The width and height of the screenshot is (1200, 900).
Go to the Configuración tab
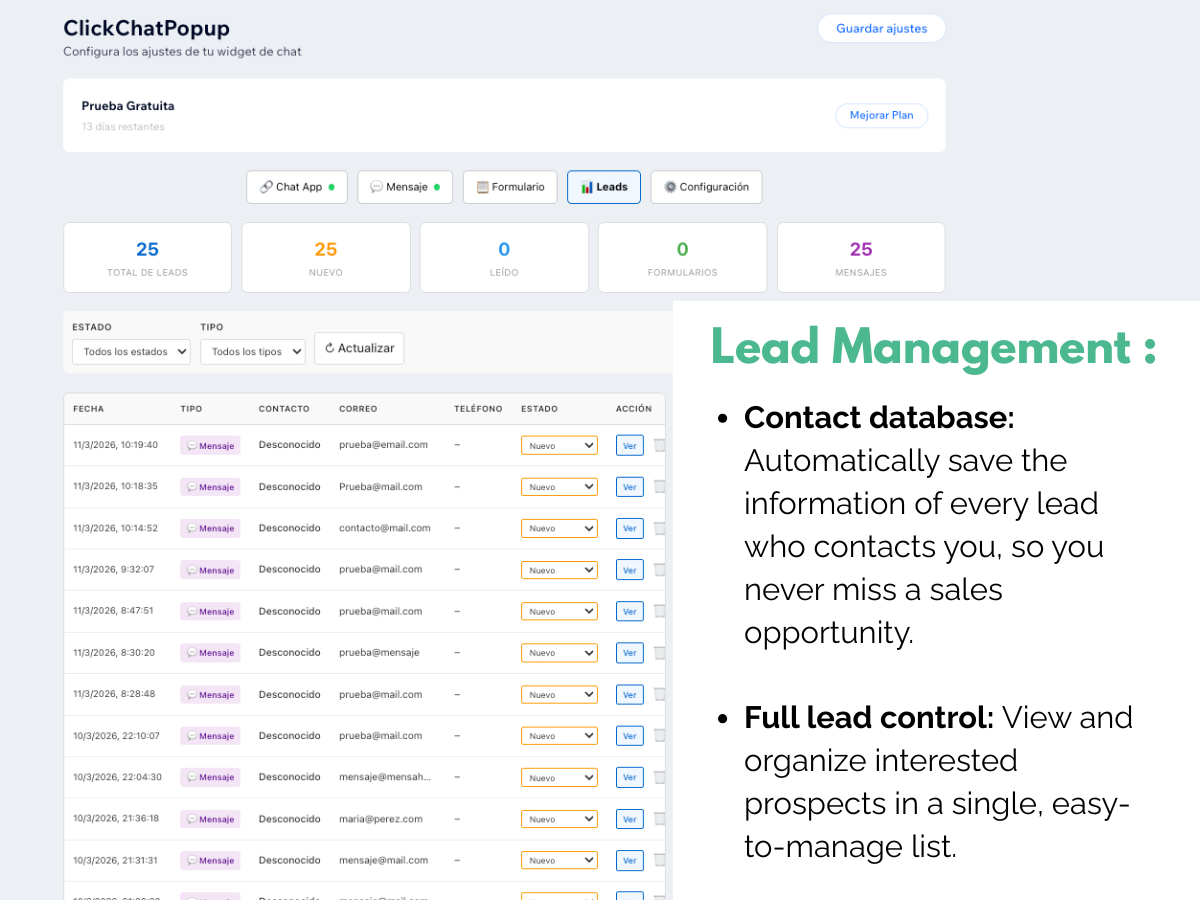(707, 187)
